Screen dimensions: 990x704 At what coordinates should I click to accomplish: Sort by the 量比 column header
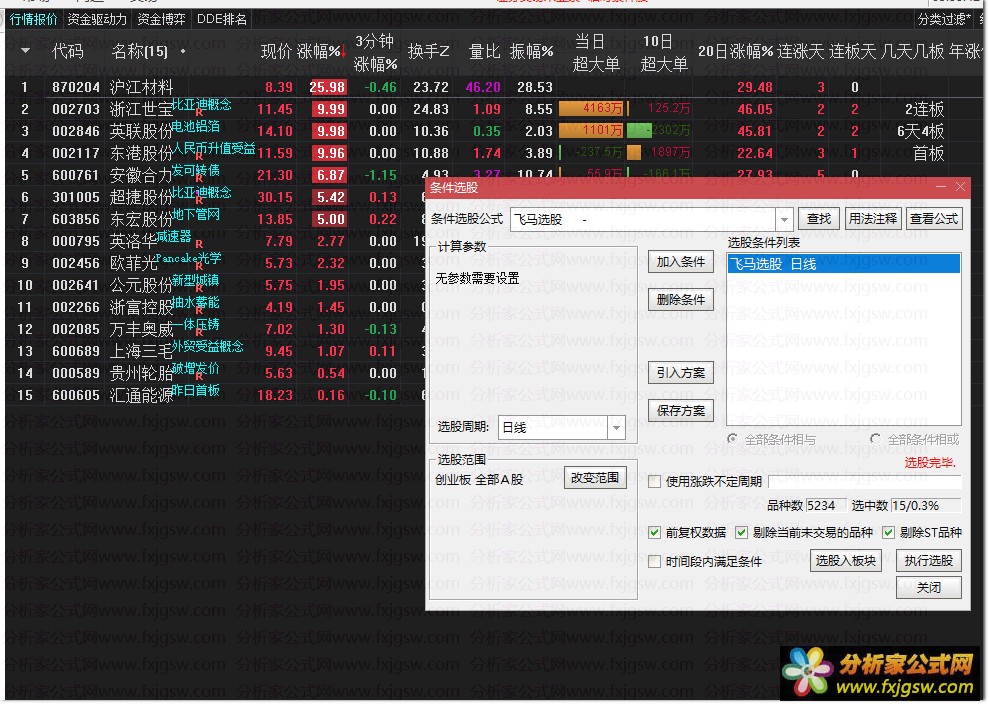click(x=484, y=51)
